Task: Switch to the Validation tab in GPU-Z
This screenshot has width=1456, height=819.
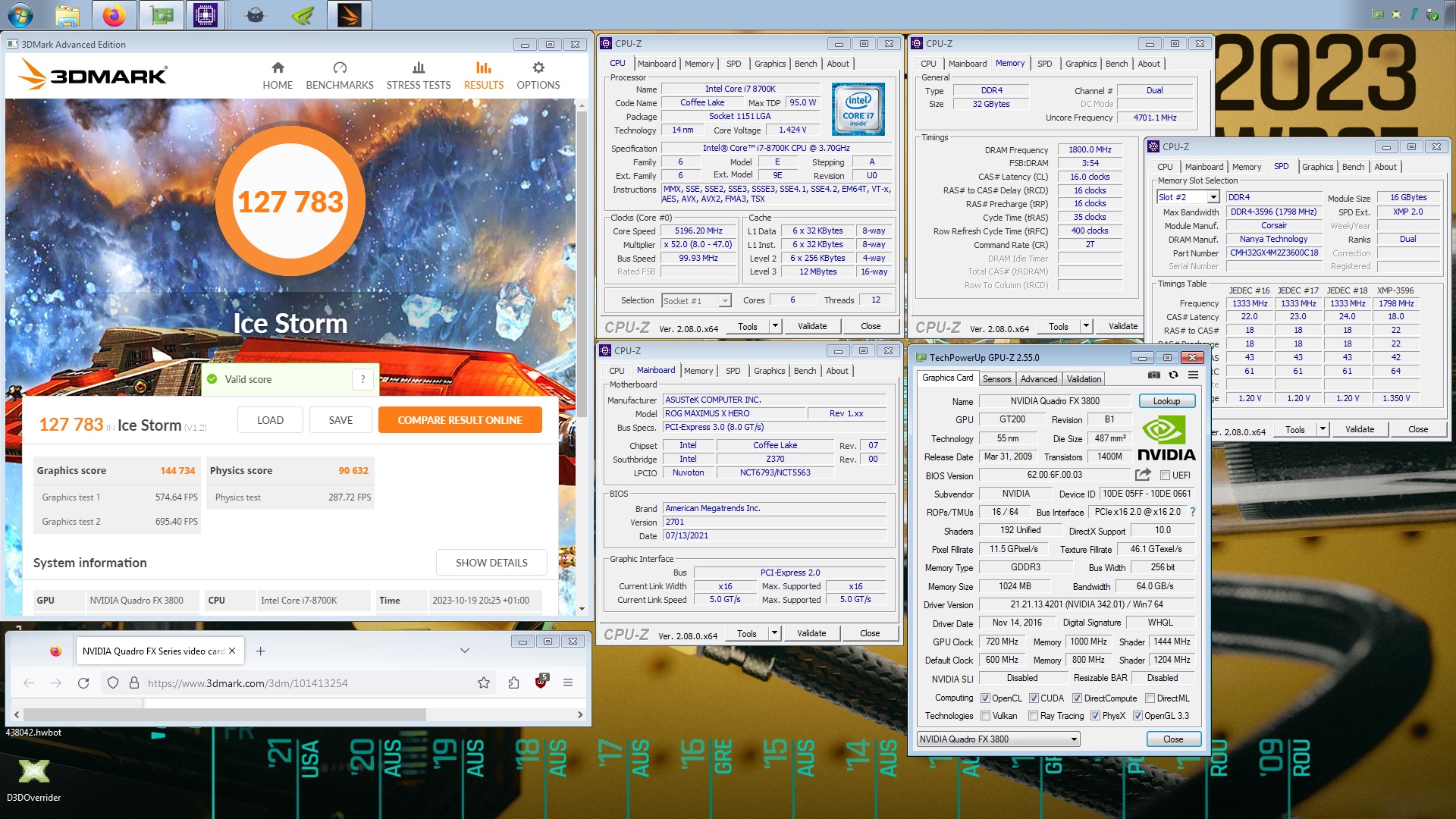Action: coord(1084,379)
